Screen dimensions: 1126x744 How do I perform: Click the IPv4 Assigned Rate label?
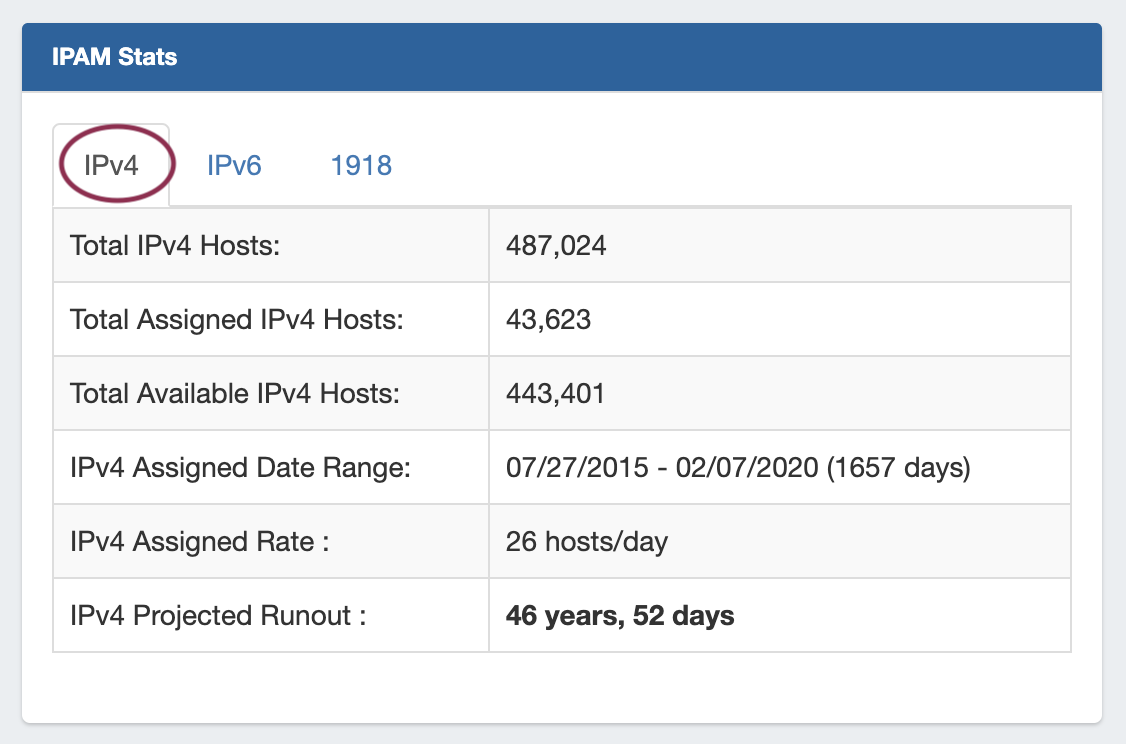(x=199, y=541)
